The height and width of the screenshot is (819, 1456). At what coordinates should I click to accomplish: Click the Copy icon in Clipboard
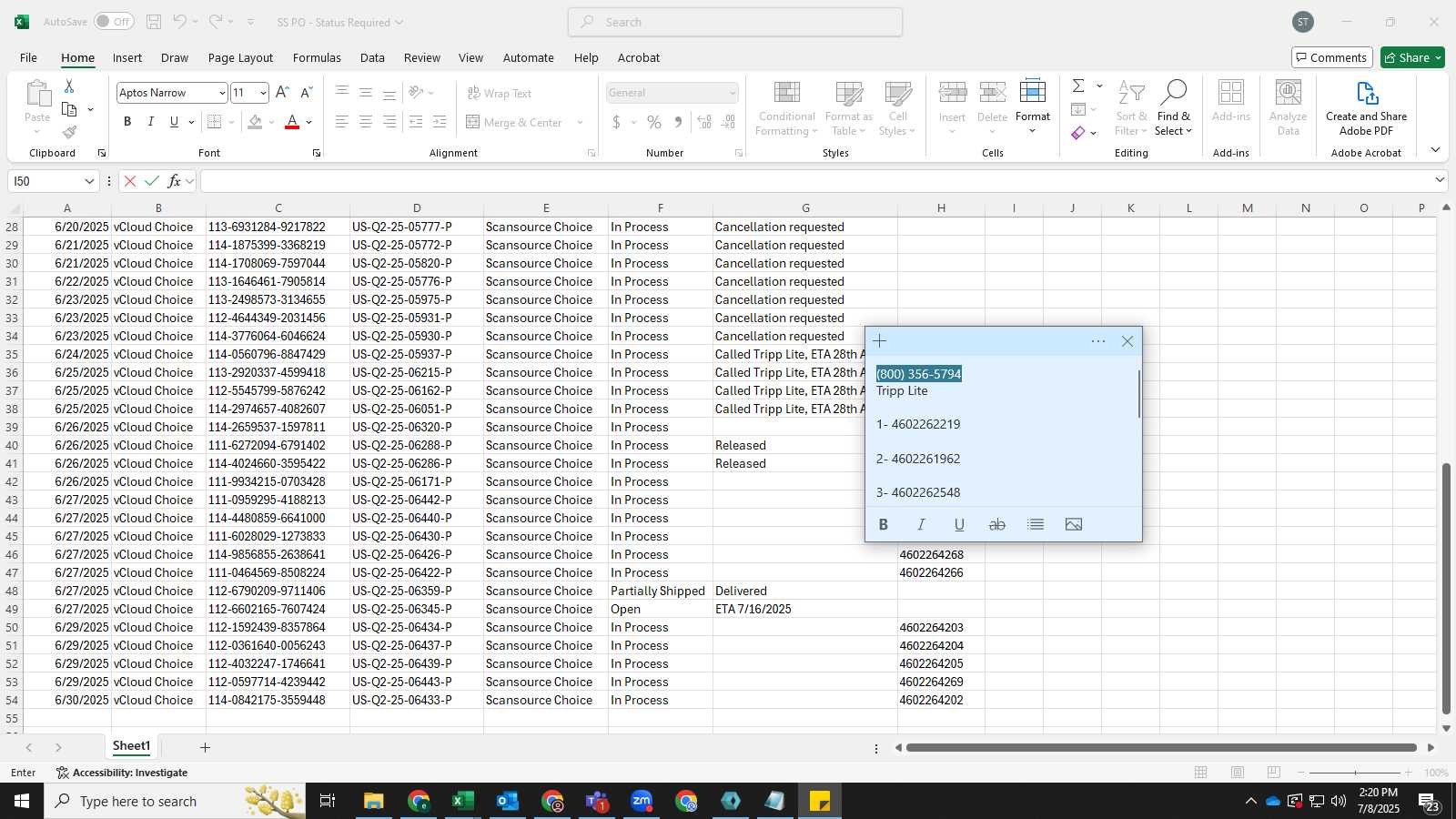pyautogui.click(x=69, y=109)
